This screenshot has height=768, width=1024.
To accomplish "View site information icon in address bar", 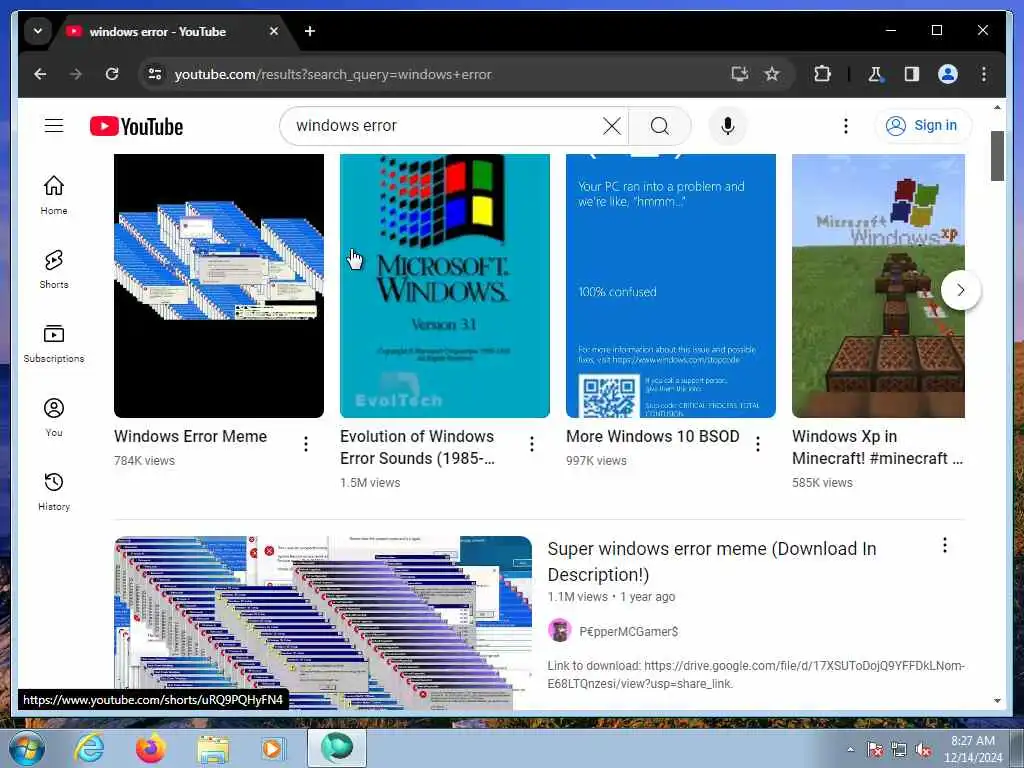I will click(155, 74).
